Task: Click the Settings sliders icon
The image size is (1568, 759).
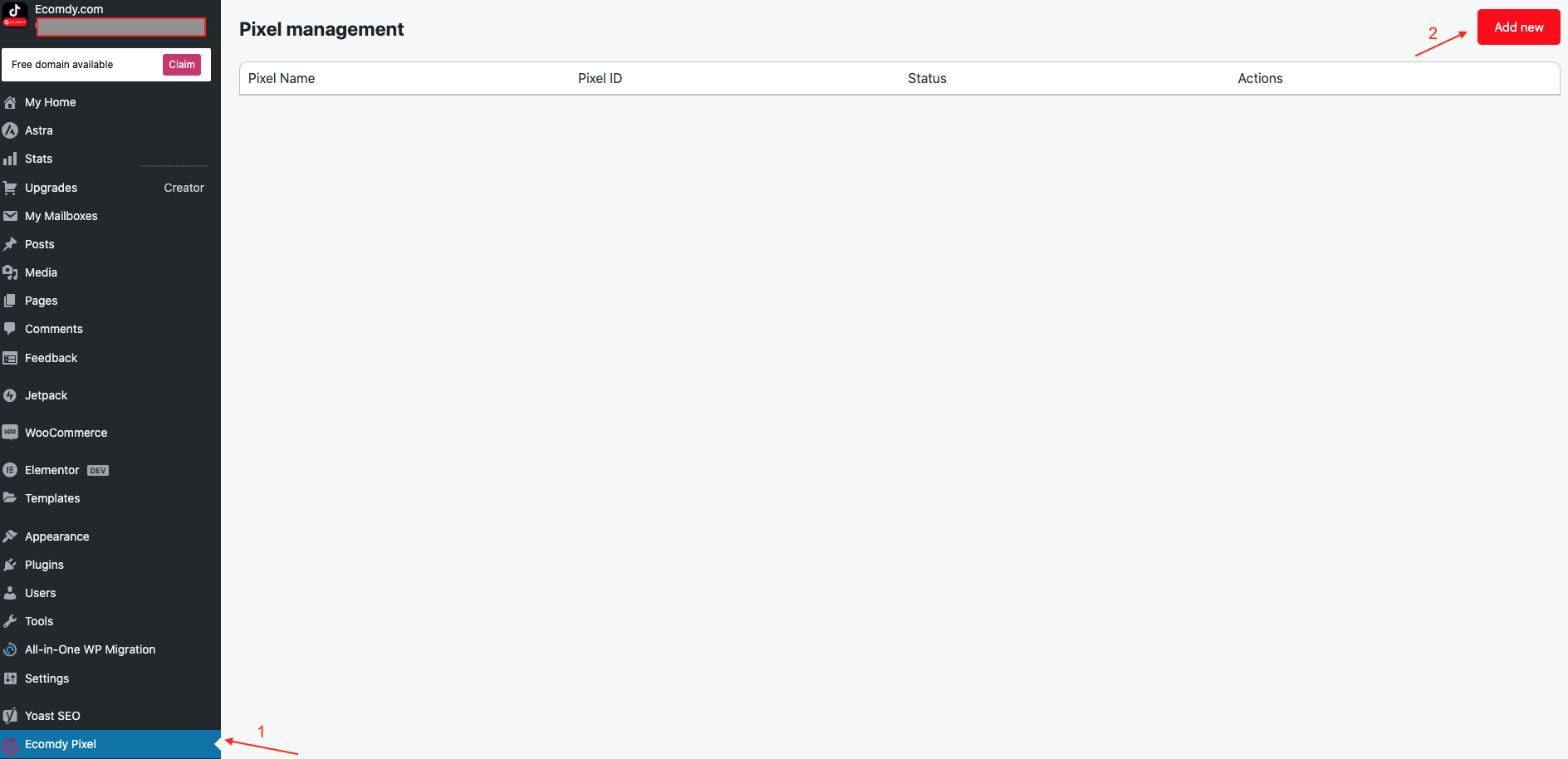Action: coord(10,678)
